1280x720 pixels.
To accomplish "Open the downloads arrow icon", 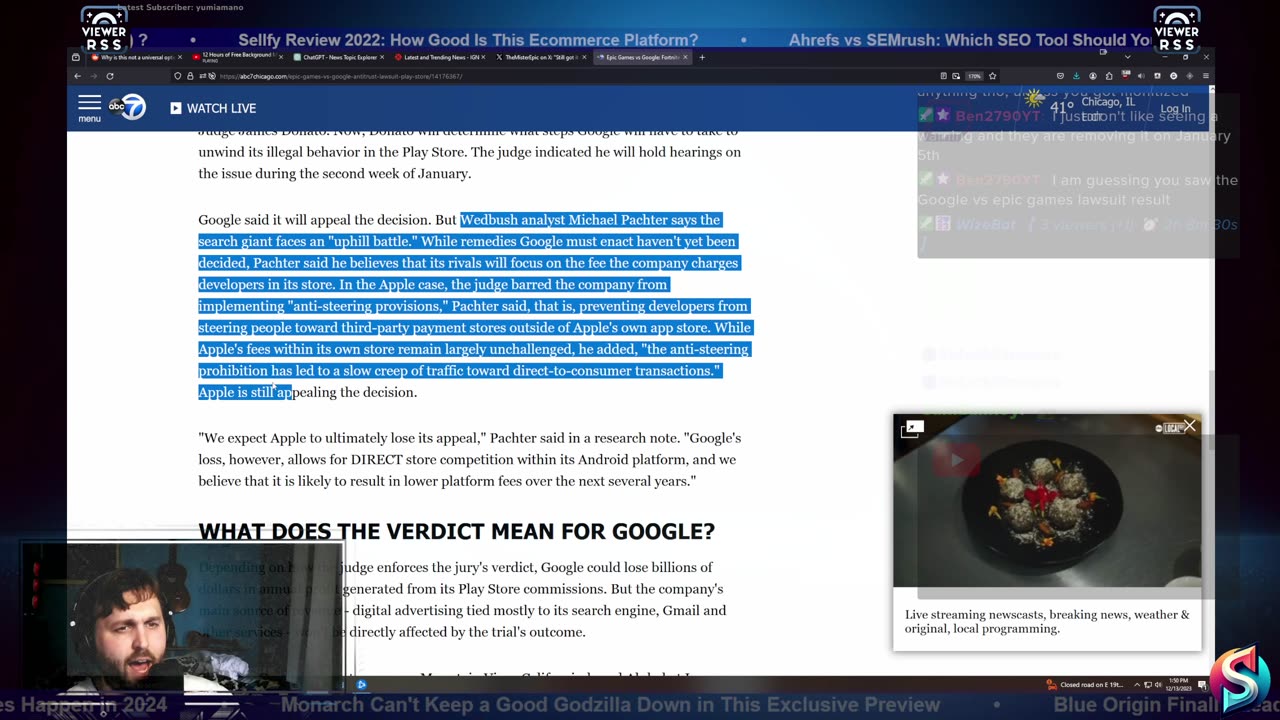I will coord(1076,76).
